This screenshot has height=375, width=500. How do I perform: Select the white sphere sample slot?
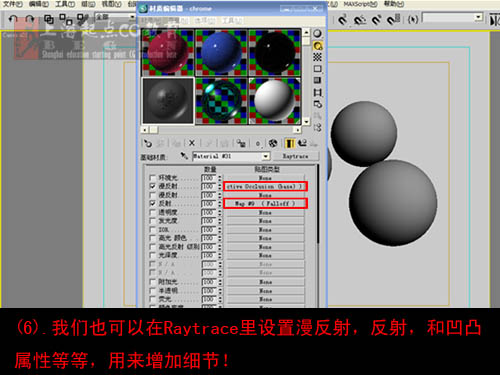point(274,101)
